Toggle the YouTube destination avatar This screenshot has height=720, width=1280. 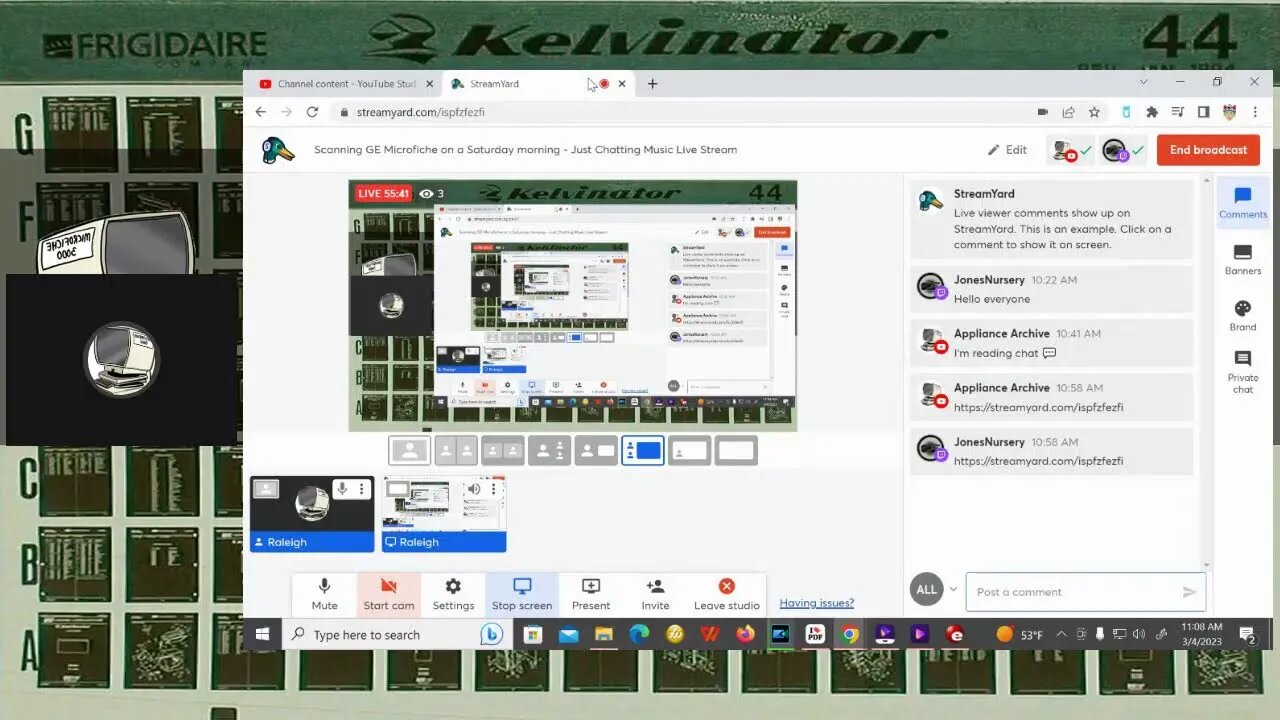coord(1070,150)
